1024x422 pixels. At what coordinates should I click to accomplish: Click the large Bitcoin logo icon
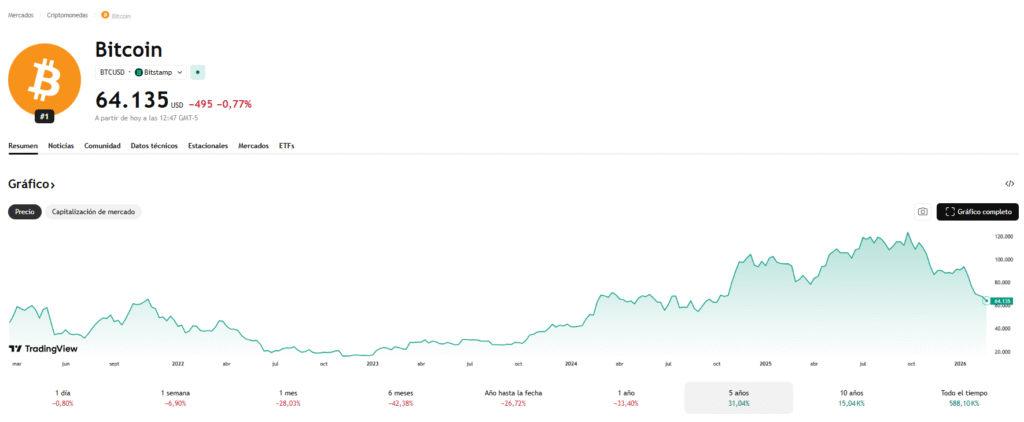44,79
